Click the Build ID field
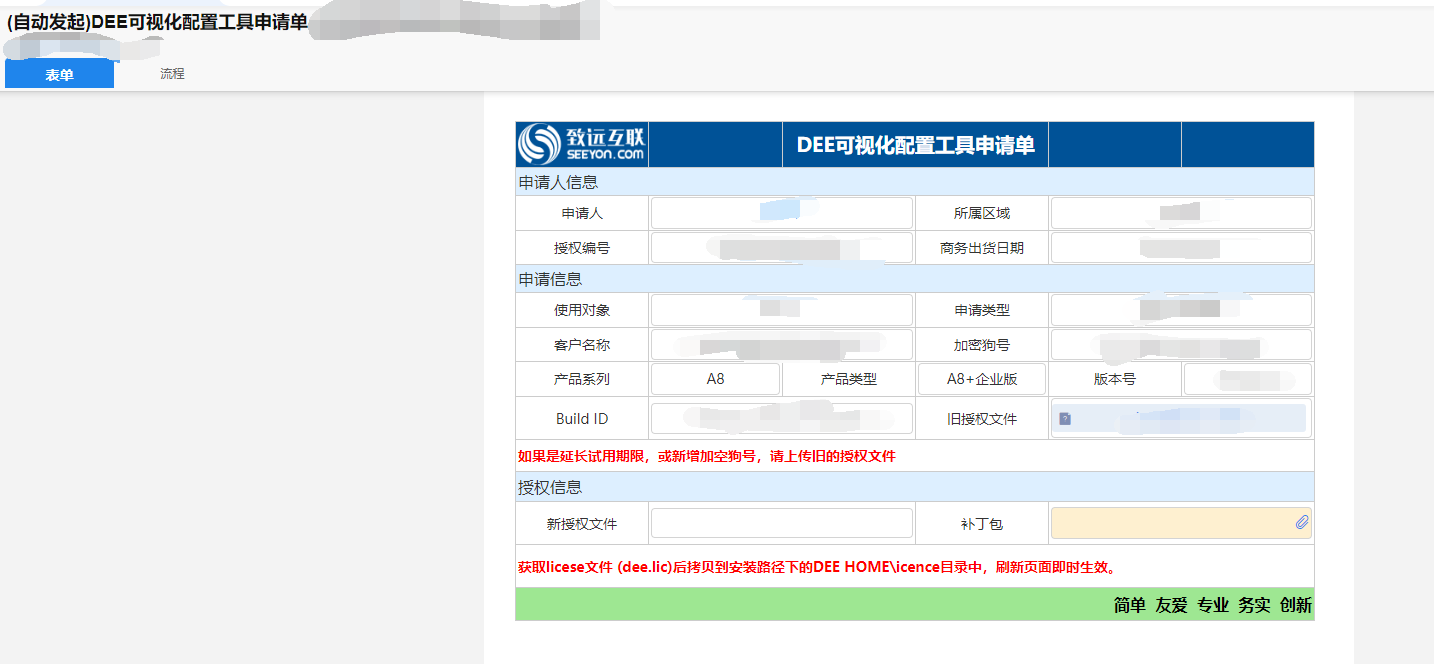Viewport: 1434px width, 664px height. 782,419
